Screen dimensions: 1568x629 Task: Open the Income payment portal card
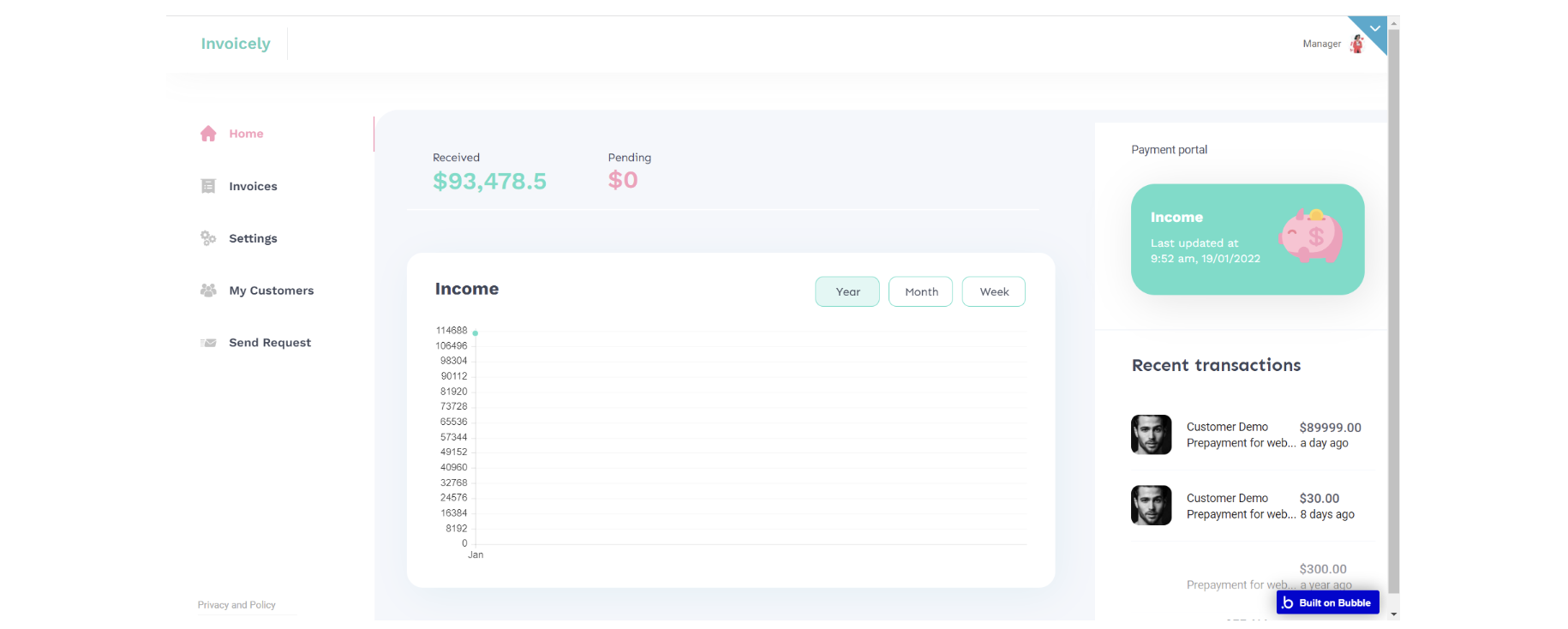pyautogui.click(x=1248, y=239)
